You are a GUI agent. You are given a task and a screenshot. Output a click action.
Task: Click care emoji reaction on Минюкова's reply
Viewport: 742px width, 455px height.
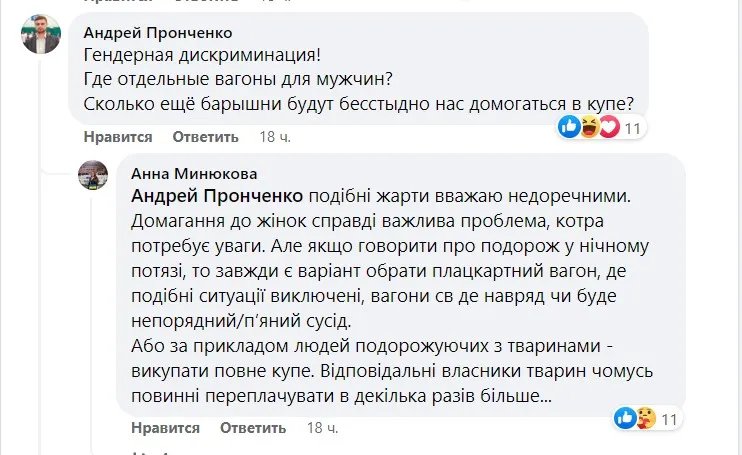(644, 418)
